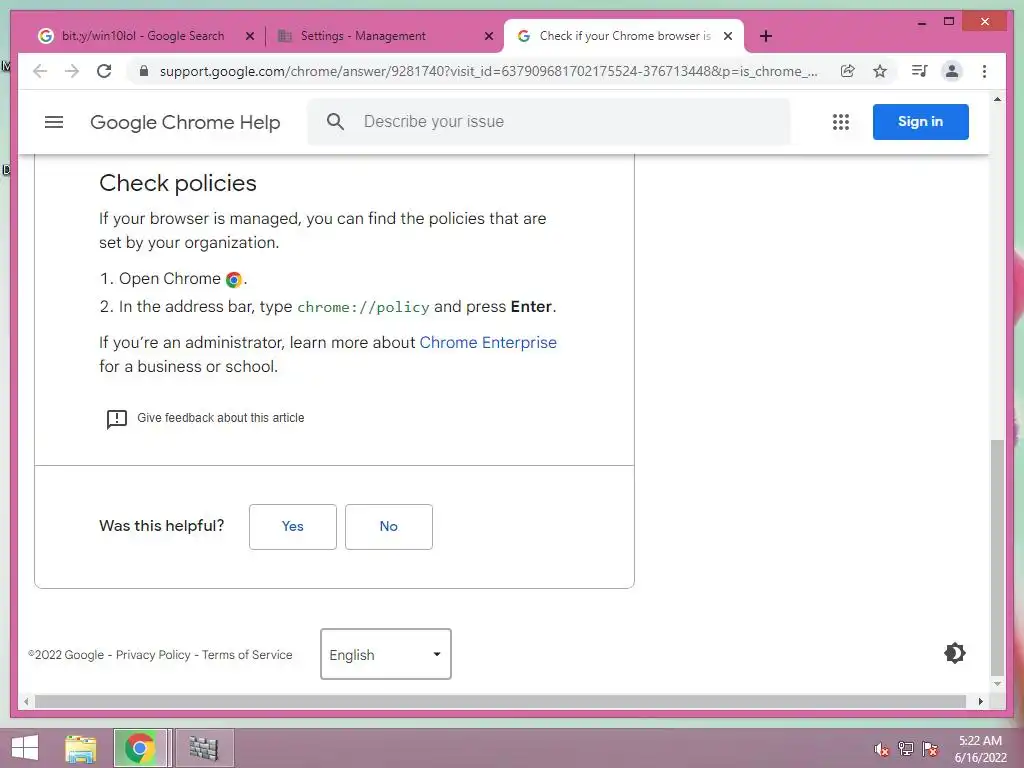Open the firewall brick wall taskbar app
The width and height of the screenshot is (1024, 768).
point(204,748)
